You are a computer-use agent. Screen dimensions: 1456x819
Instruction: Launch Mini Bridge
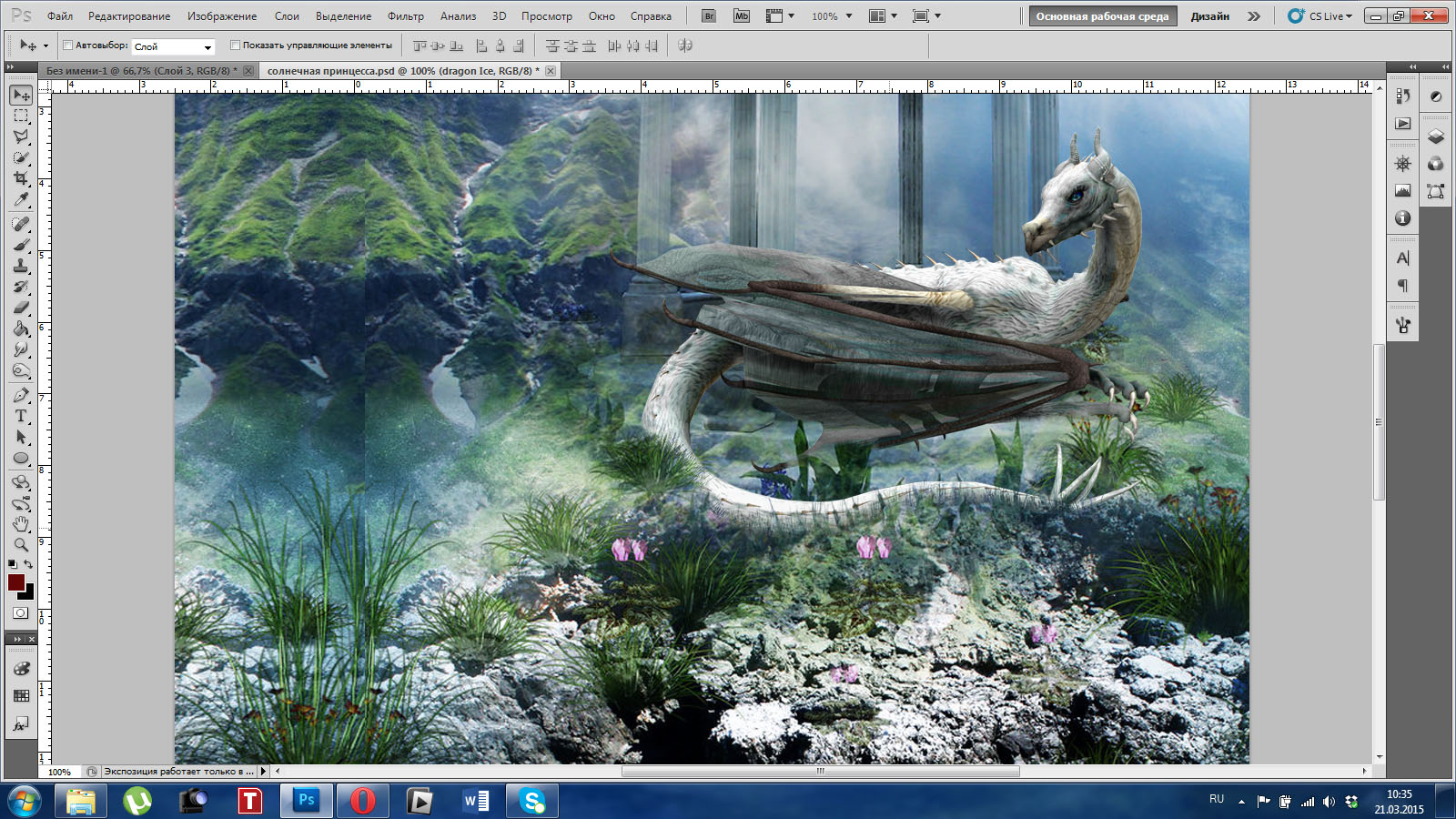742,16
